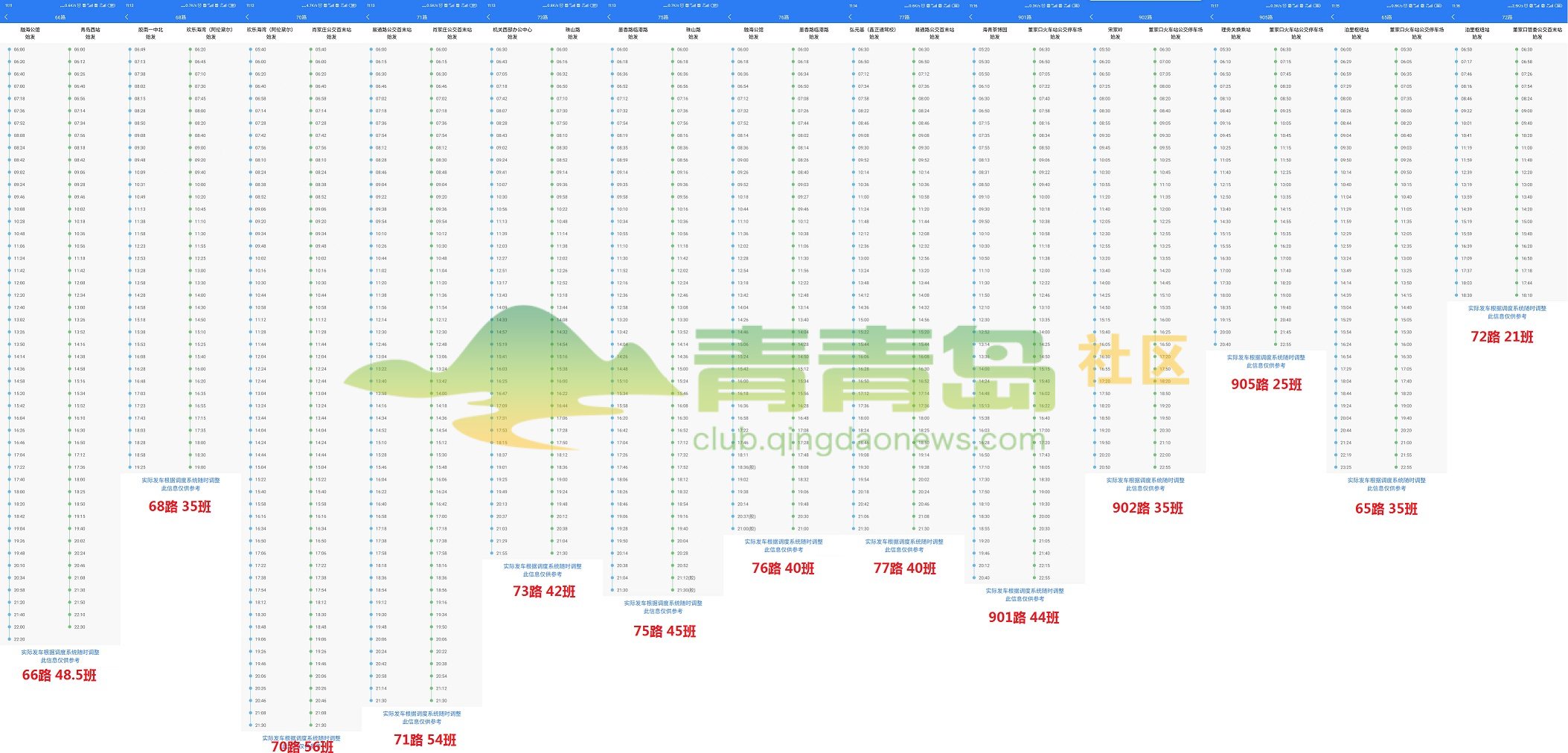The width and height of the screenshot is (1568, 753).
Task: Click 05:50 departure under 宋家岭 in 902路
Action: click(x=1104, y=50)
